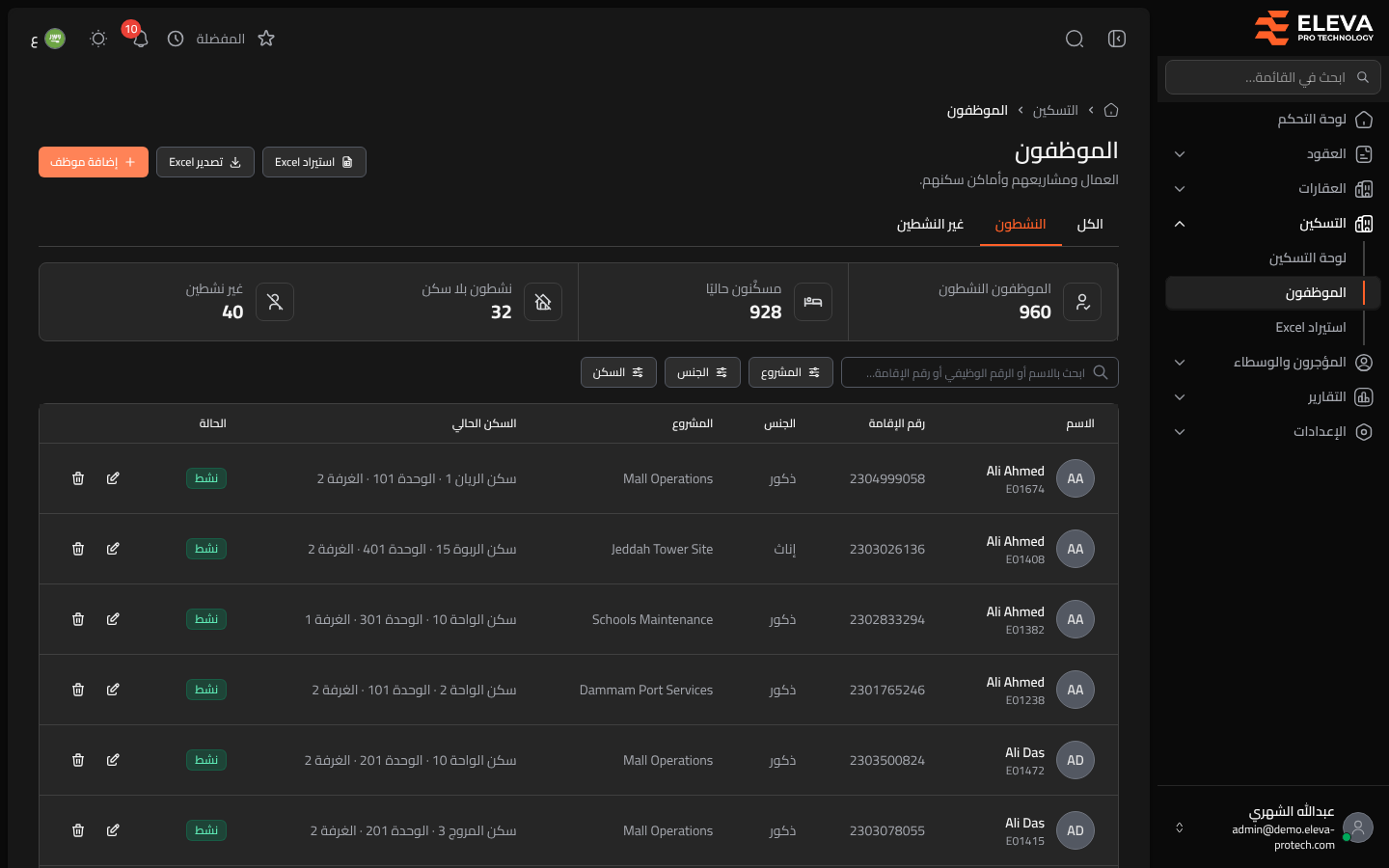Delete Ali Das E01472 row

point(78,760)
